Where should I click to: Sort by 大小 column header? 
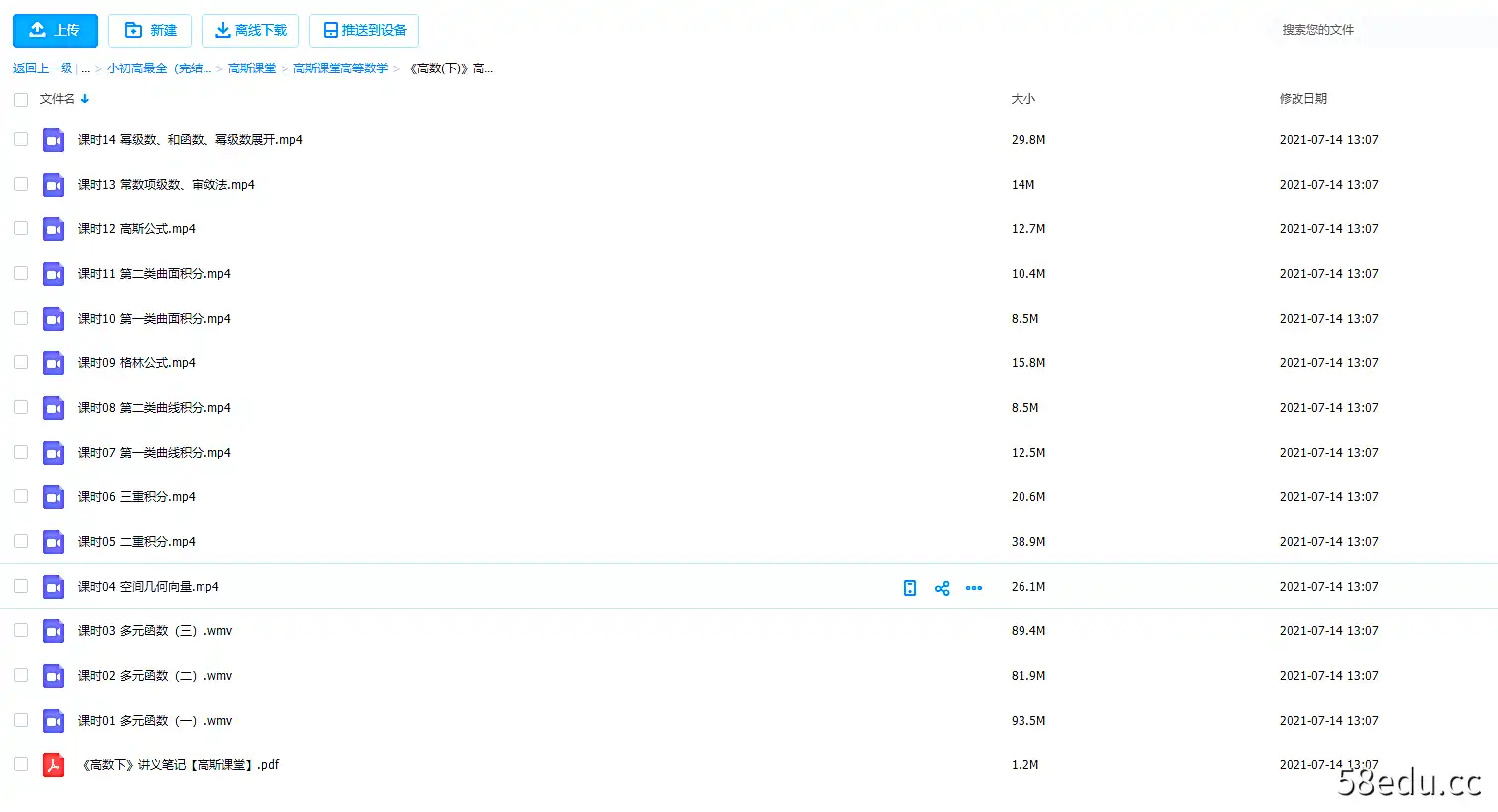pyautogui.click(x=1023, y=99)
